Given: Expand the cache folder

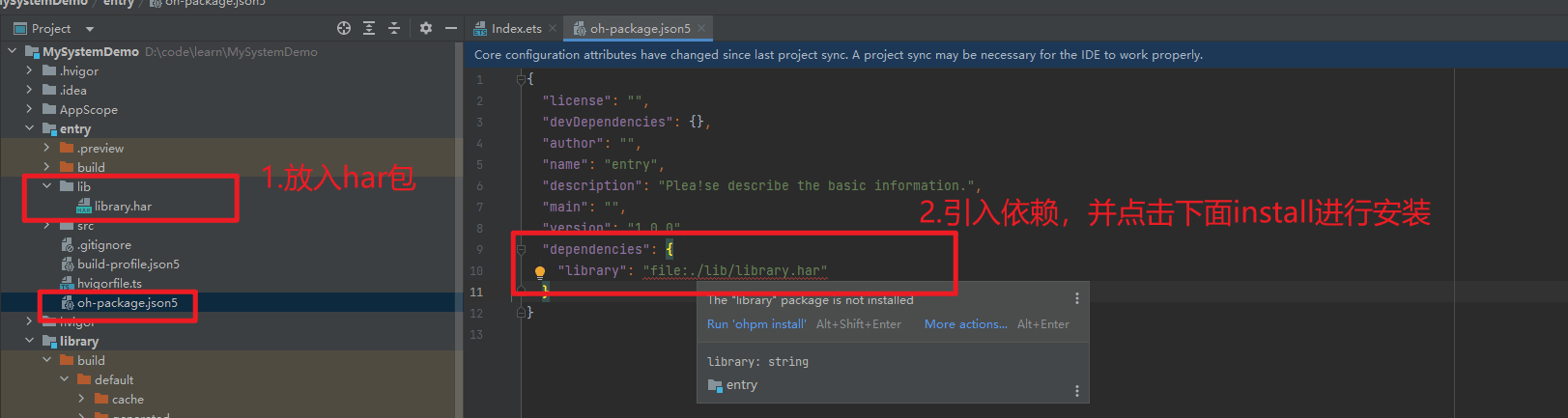Looking at the screenshot, I should (x=81, y=399).
